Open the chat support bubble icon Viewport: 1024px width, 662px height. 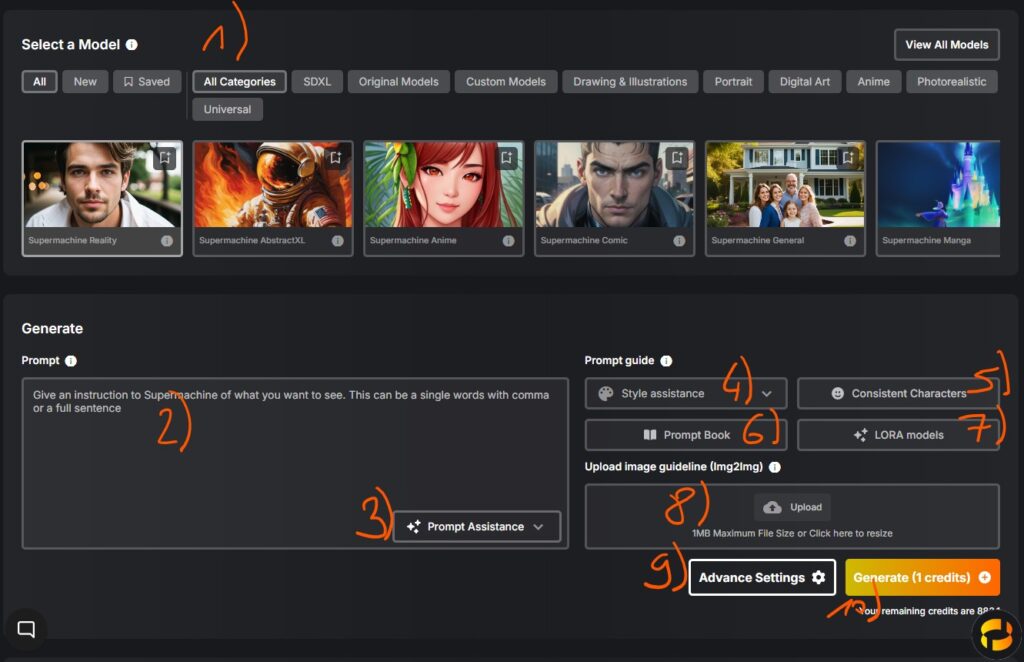(27, 629)
